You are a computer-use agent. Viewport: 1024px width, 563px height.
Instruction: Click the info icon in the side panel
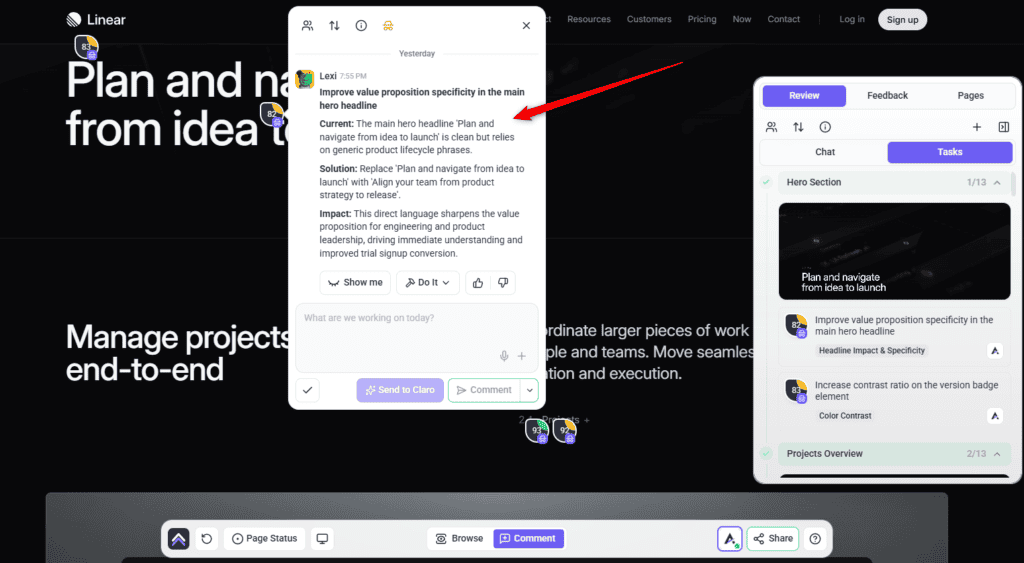pos(825,127)
